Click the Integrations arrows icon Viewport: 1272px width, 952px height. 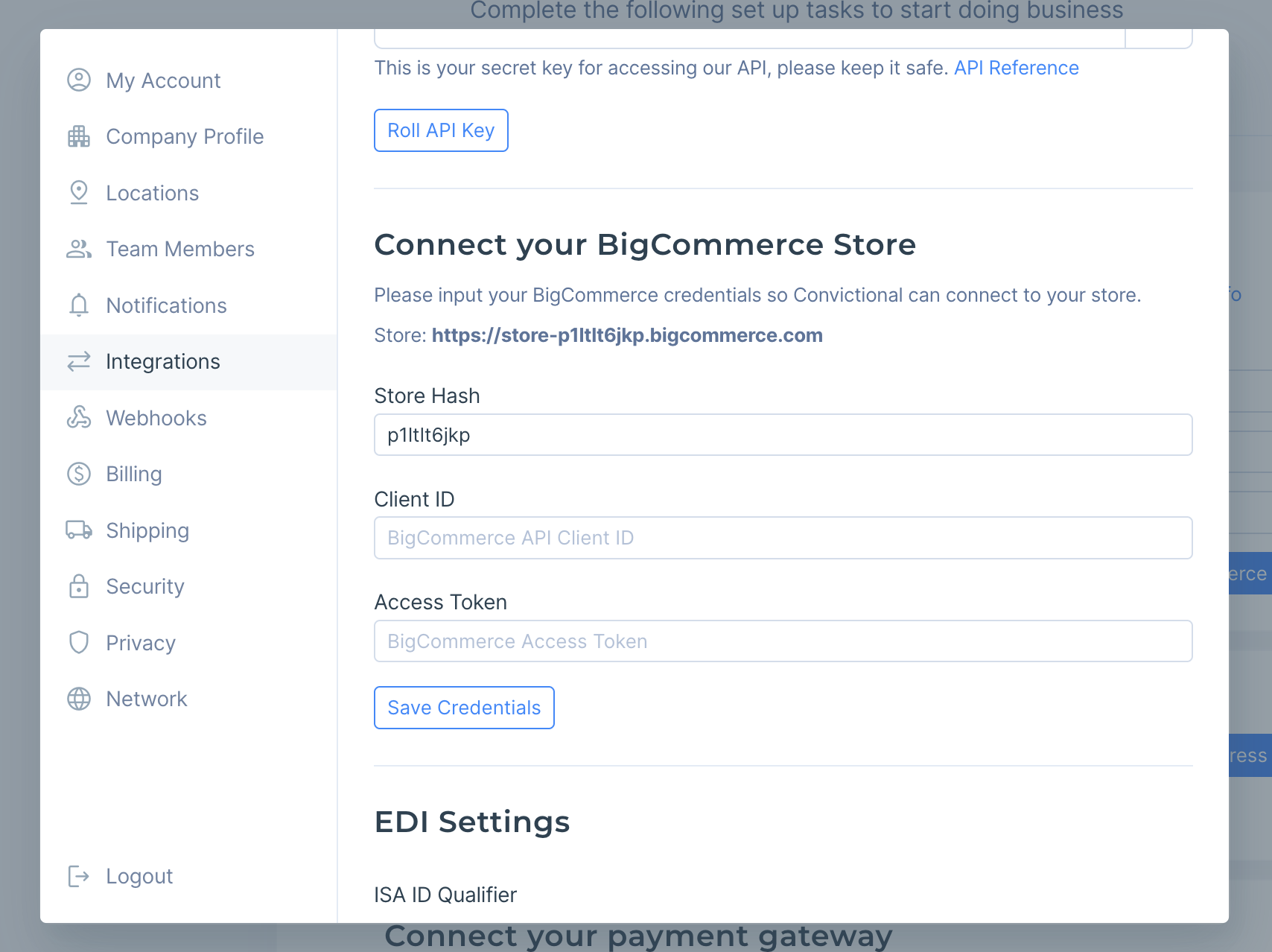(79, 361)
